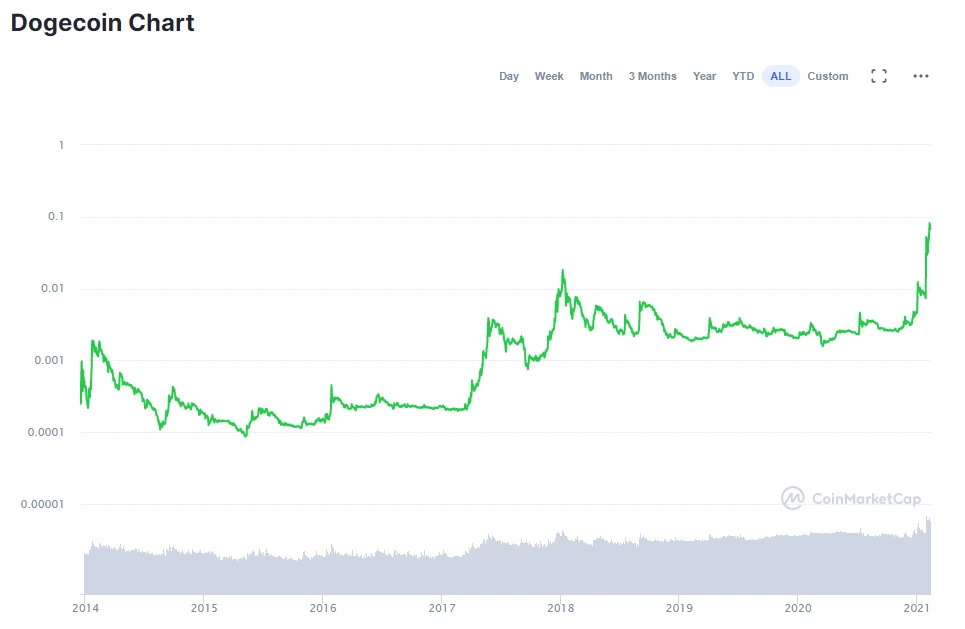This screenshot has width=965, height=629.
Task: Select the 3 Months range
Action: [x=652, y=76]
